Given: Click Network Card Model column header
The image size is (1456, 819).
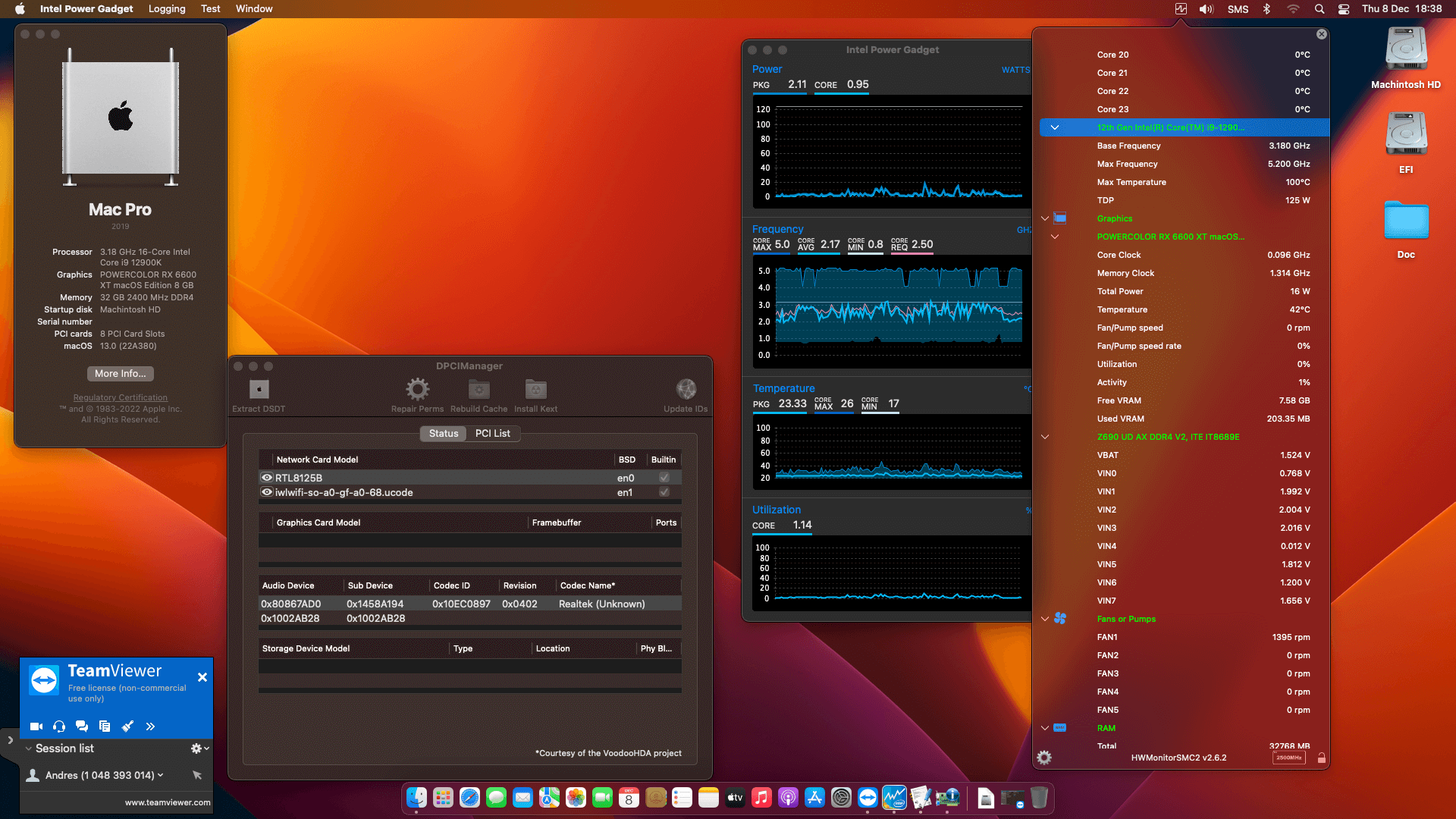Looking at the screenshot, I should 318,460.
